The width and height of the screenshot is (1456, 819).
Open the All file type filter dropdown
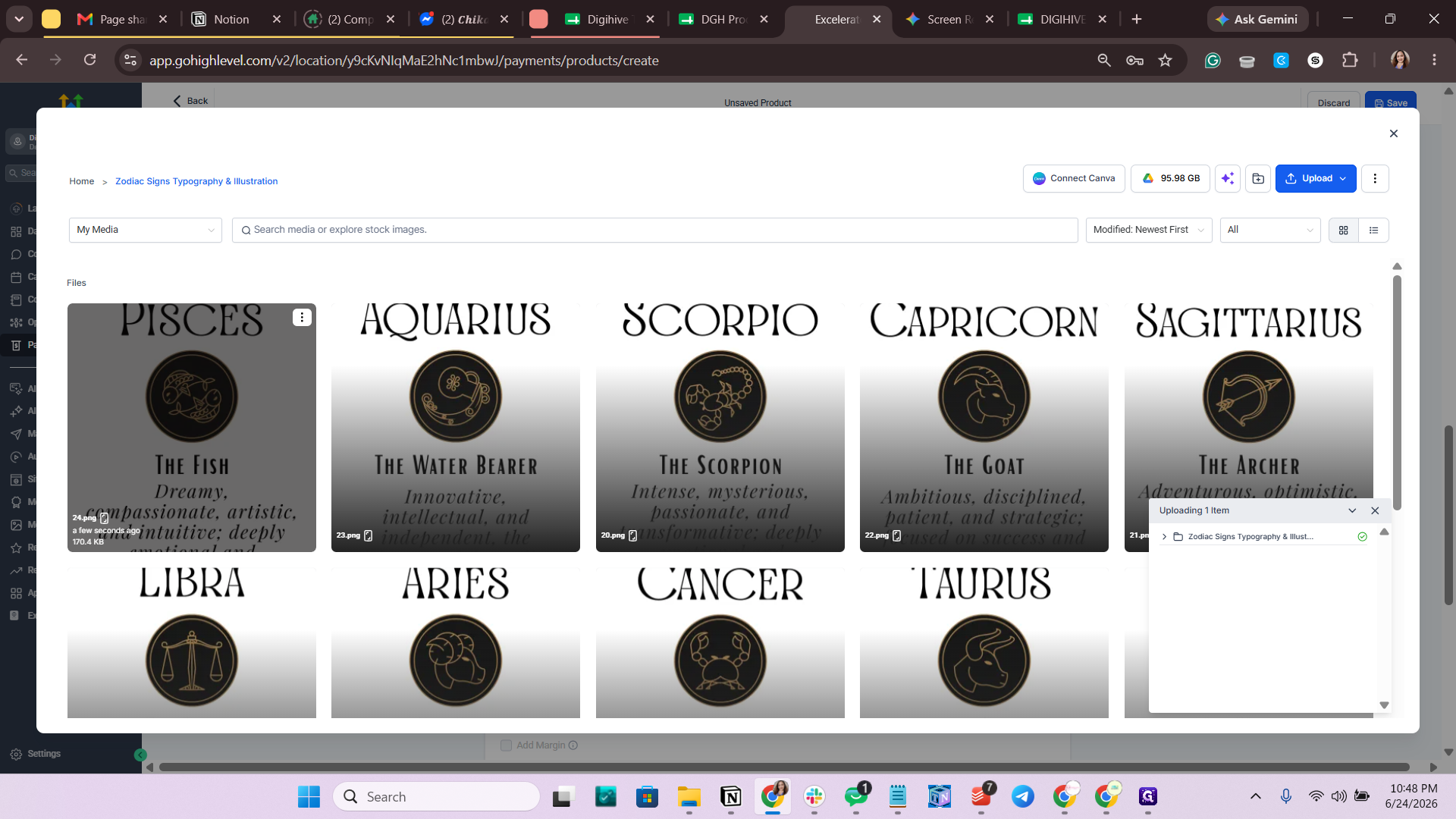pyautogui.click(x=1270, y=230)
